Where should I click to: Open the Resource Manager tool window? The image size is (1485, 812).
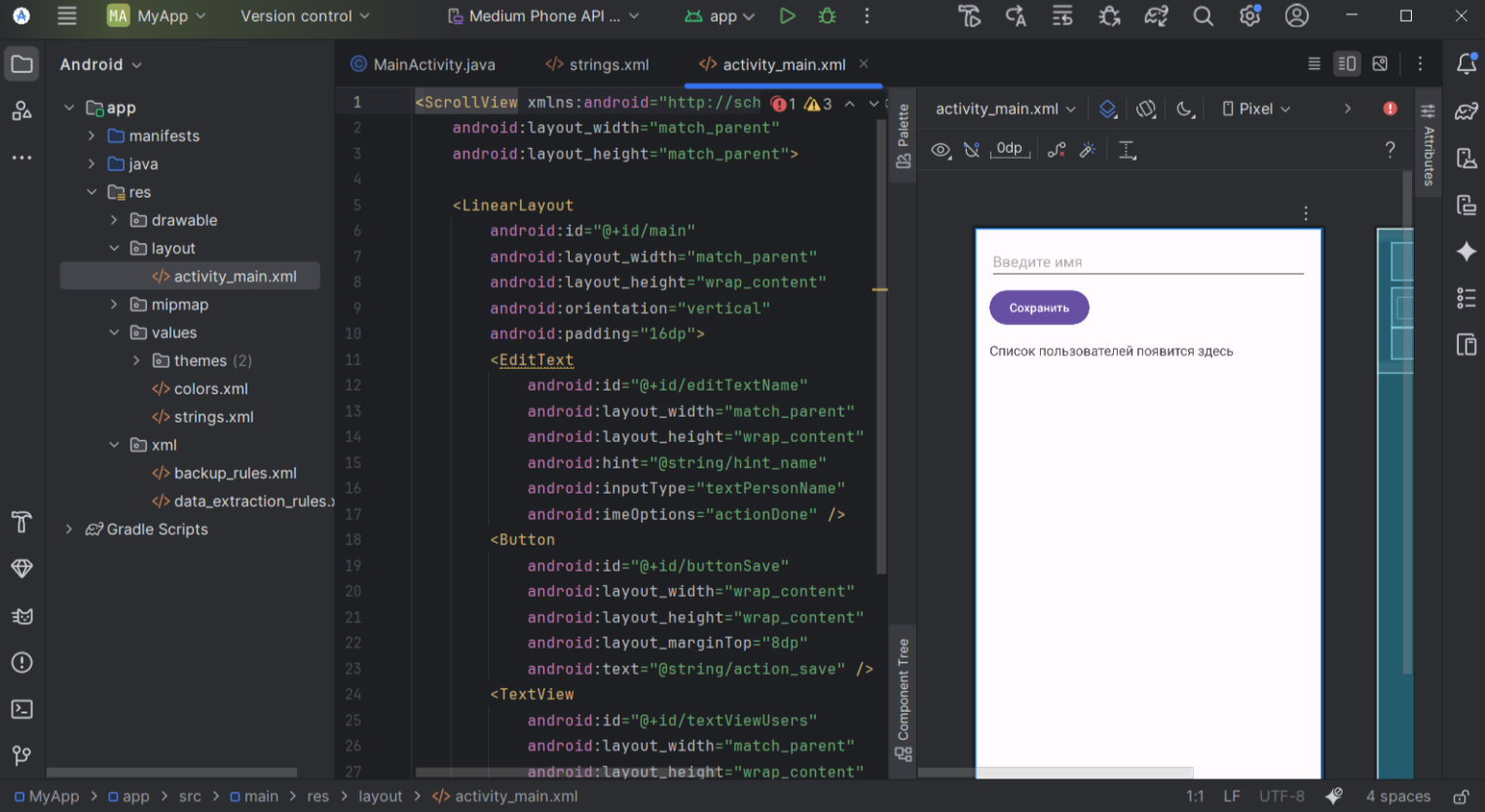coord(21,111)
